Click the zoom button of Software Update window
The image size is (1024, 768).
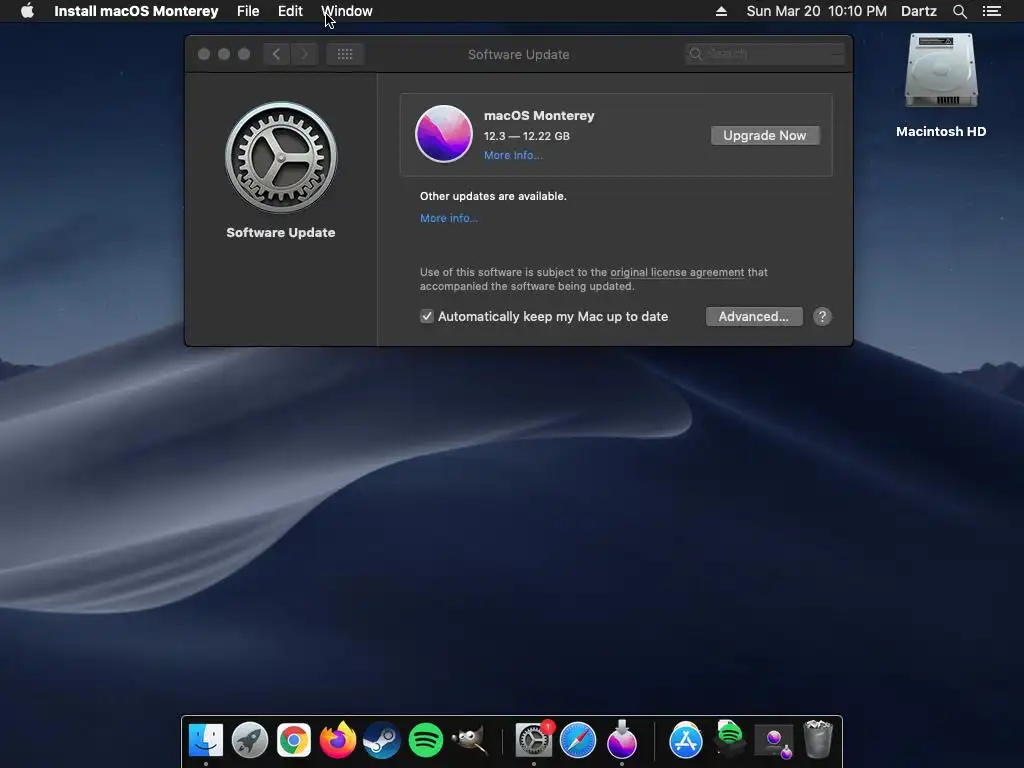click(244, 54)
